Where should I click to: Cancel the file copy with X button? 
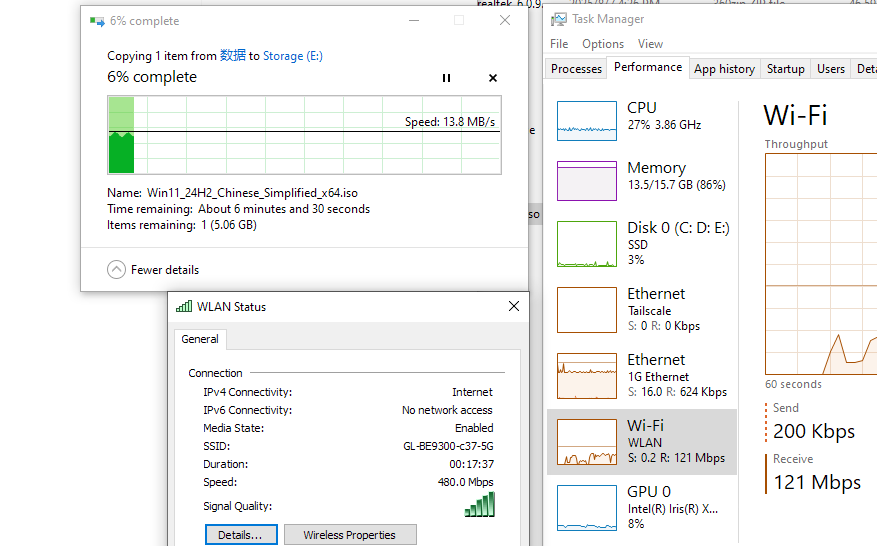493,78
